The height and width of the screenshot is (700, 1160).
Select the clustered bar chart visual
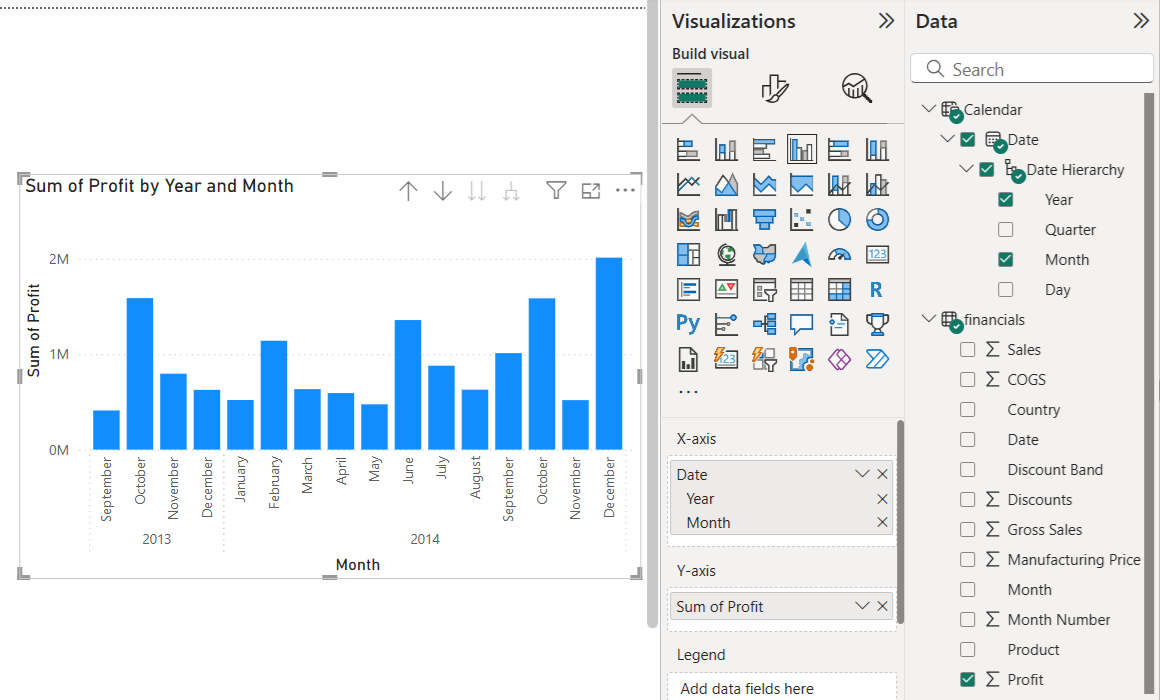(763, 149)
